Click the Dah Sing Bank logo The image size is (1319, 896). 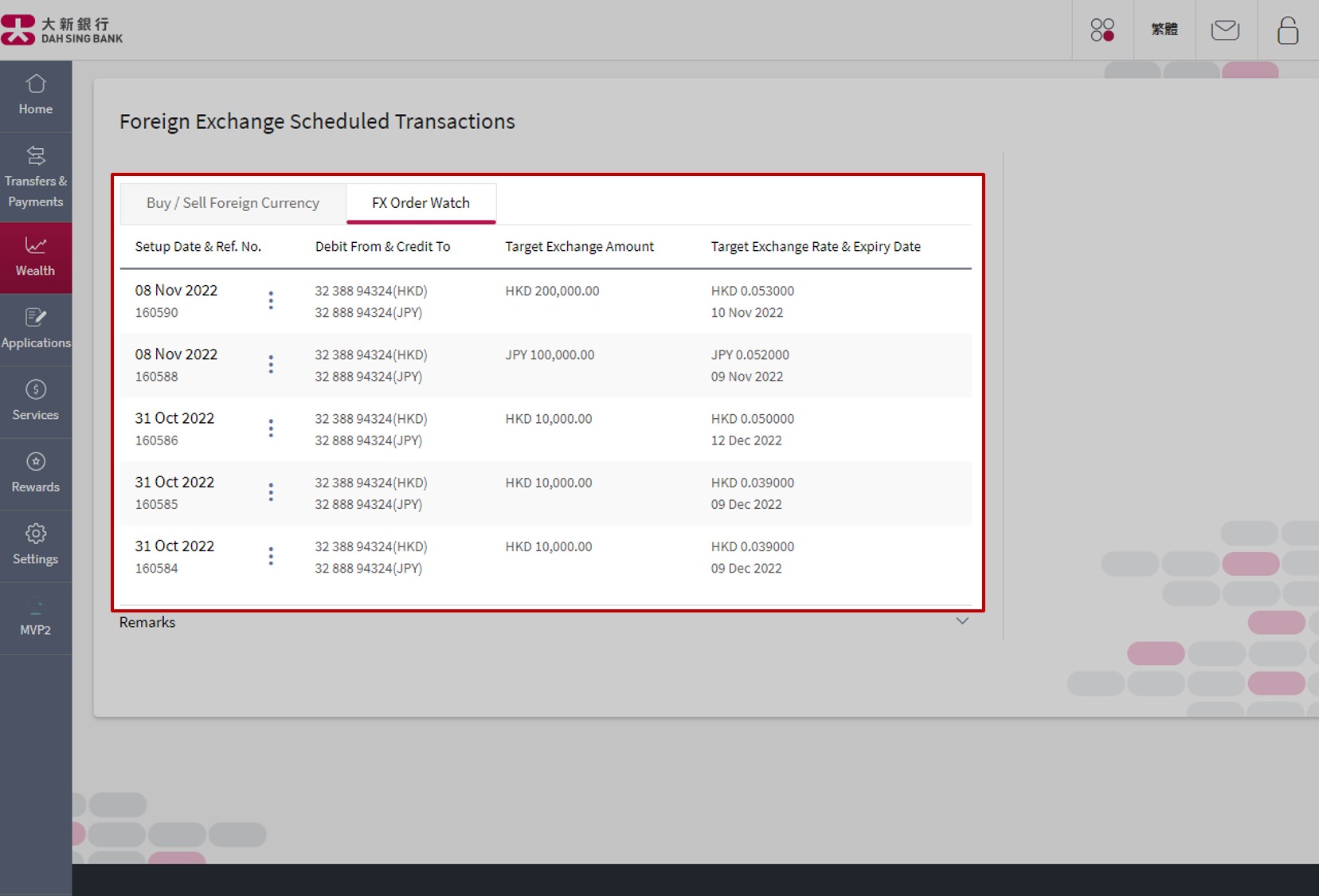pyautogui.click(x=62, y=30)
